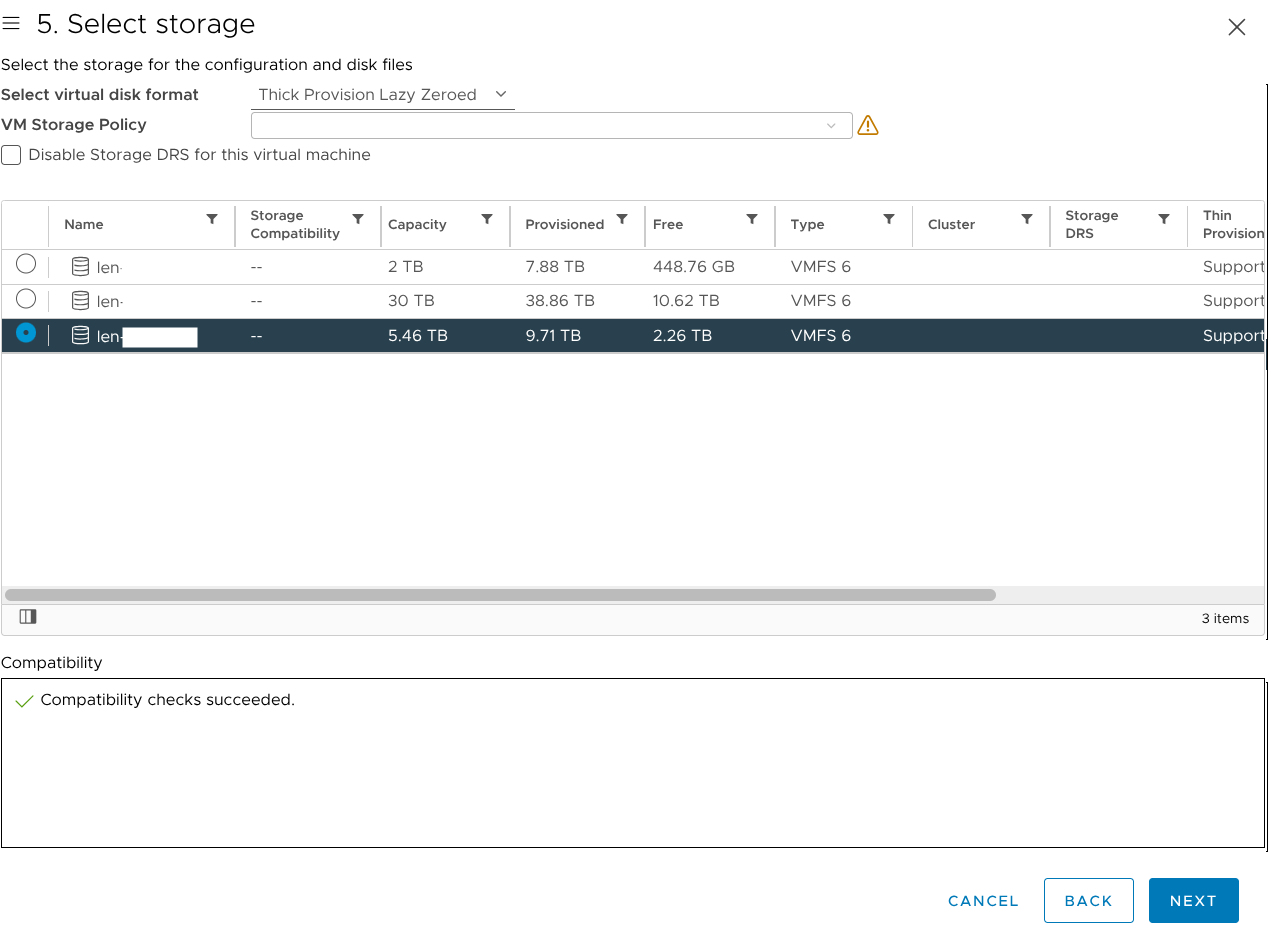Viewport: 1271px width, 933px height.
Task: Go back with the BACK button
Action: coord(1088,900)
